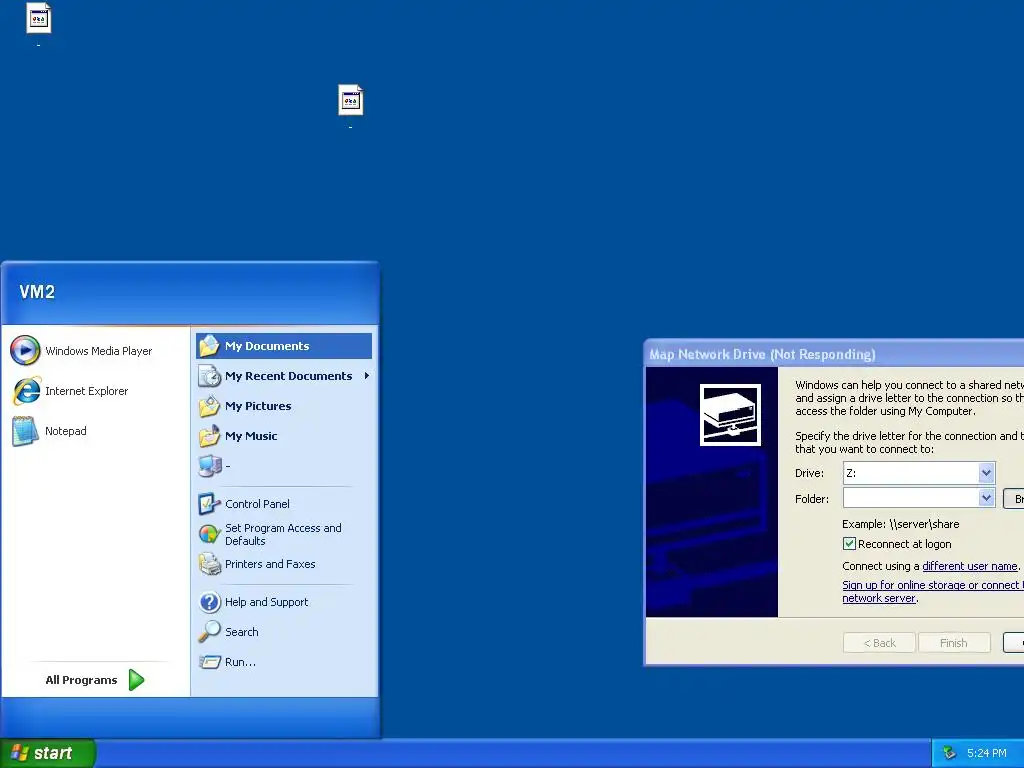Click the Search menu entry
The image size is (1024, 768).
coord(284,632)
